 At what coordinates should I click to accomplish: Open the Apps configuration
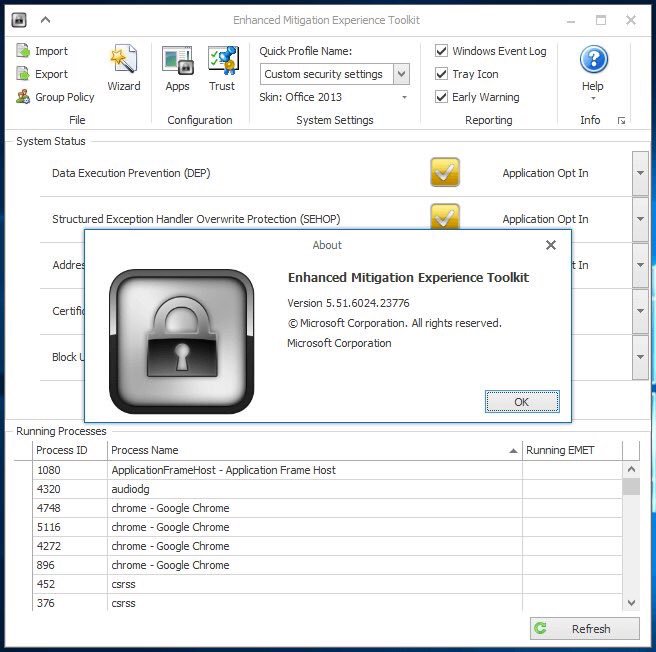click(x=177, y=68)
